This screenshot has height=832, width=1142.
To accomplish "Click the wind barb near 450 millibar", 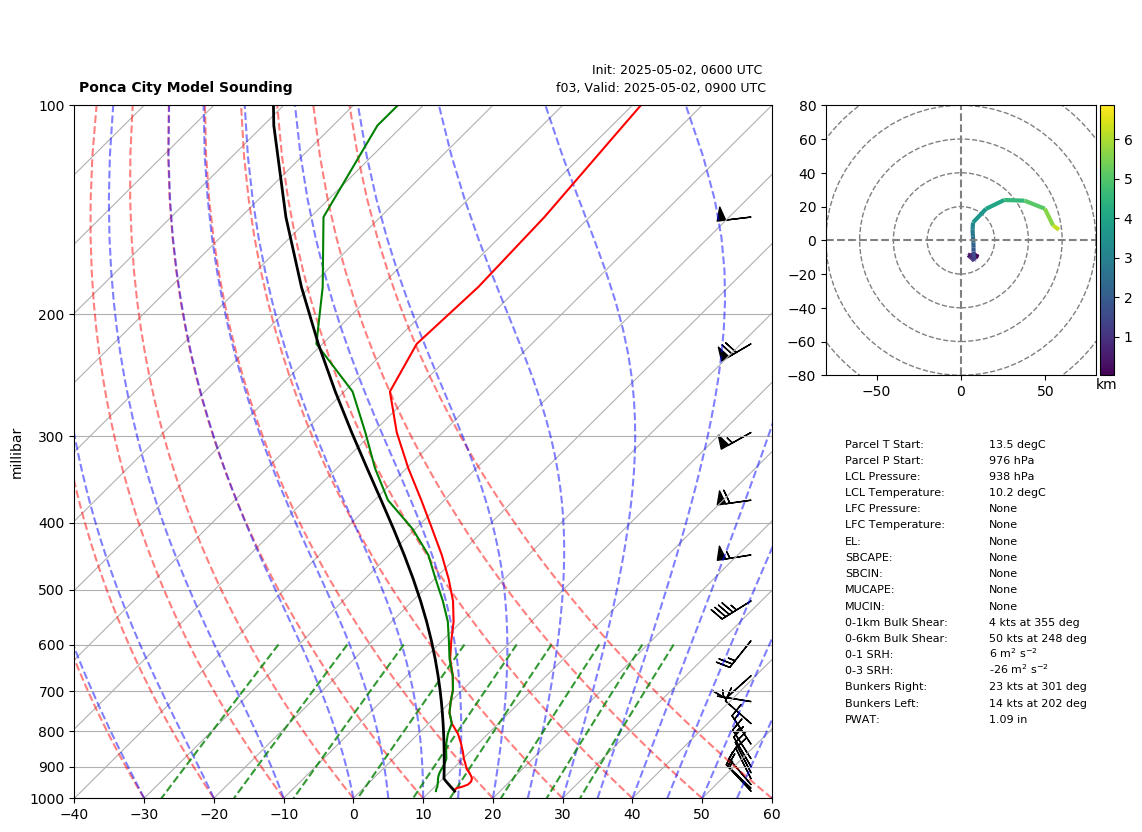I will coord(733,554).
